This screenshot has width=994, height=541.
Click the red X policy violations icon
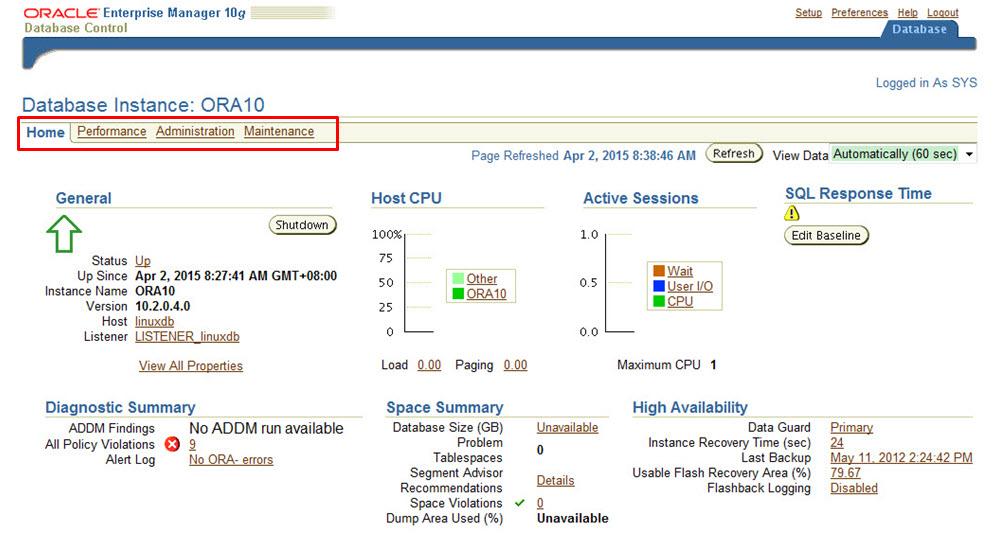(172, 444)
